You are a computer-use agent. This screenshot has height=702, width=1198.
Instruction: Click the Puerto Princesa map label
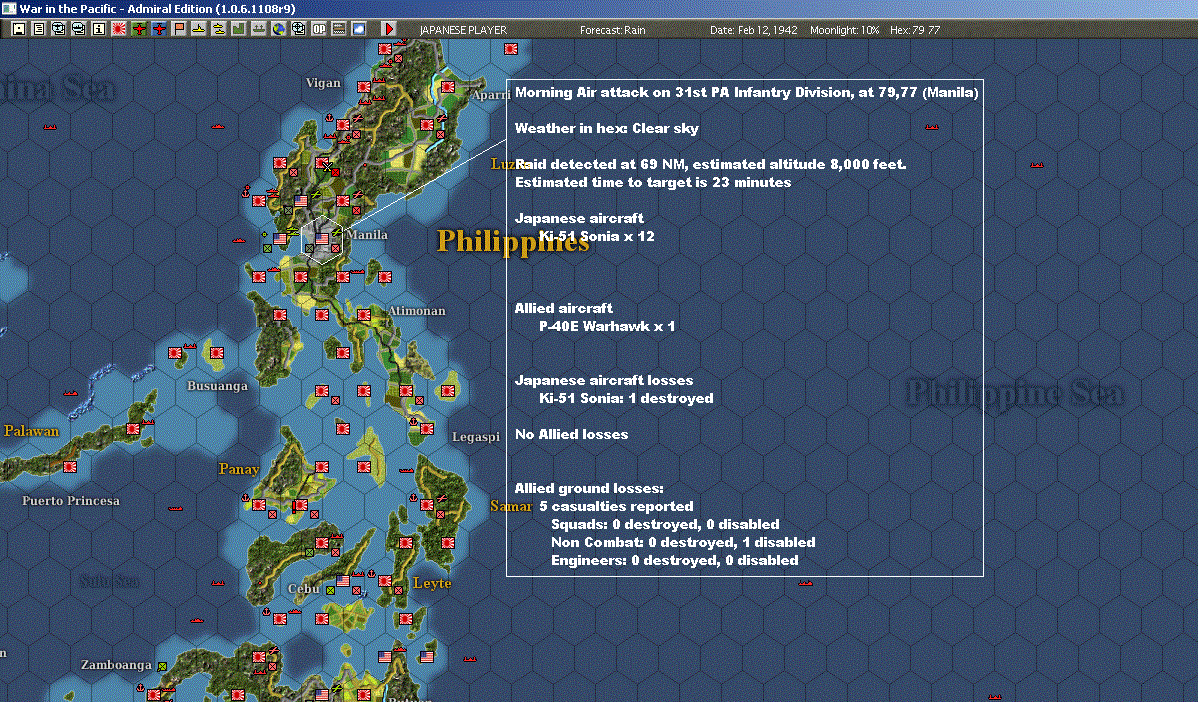[70, 500]
